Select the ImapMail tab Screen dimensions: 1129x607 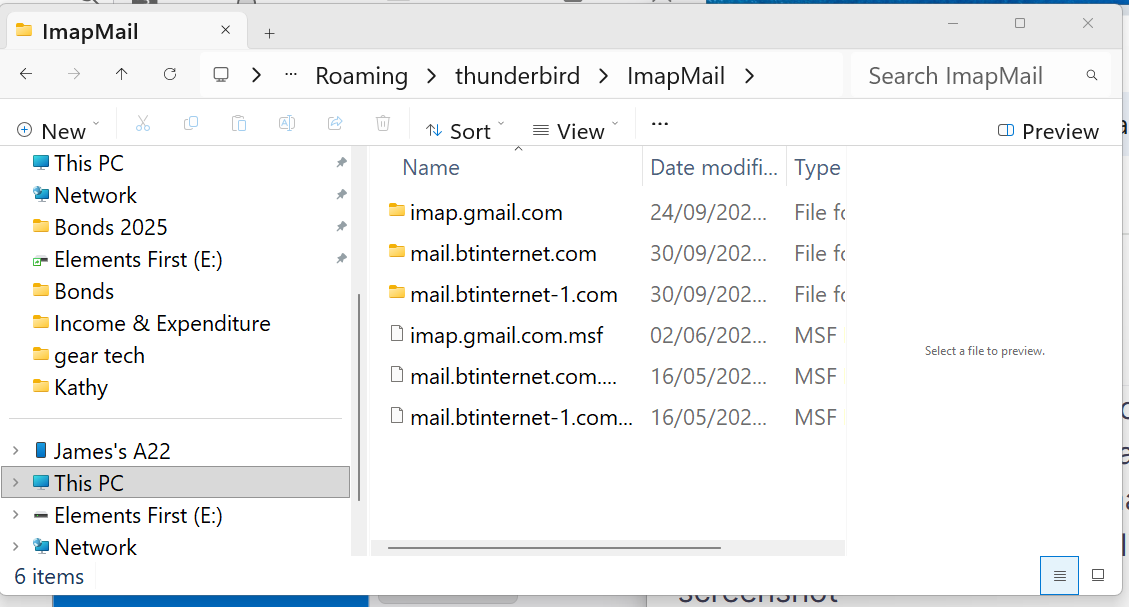127,32
